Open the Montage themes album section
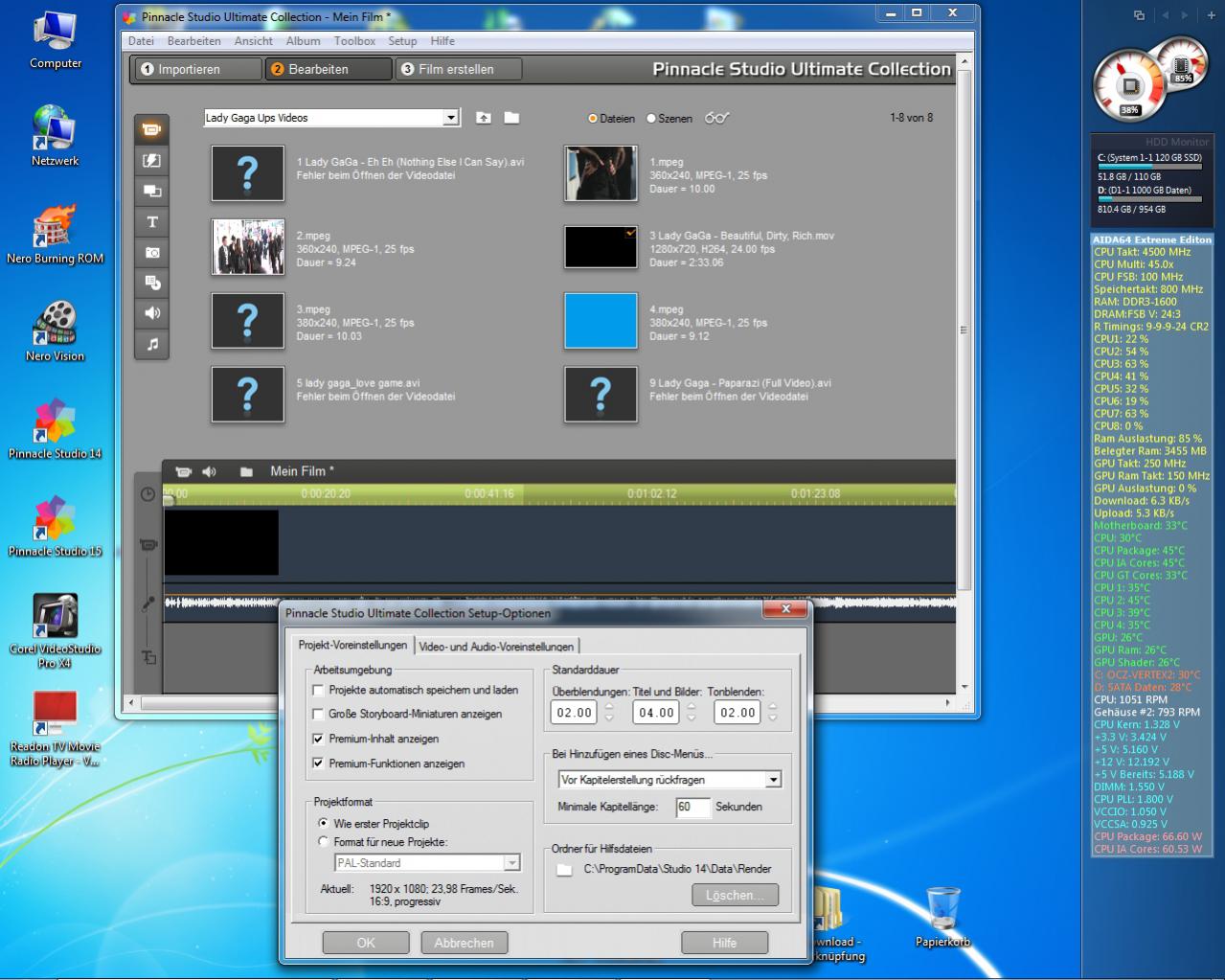Screen dimensions: 1225x980 (151, 191)
